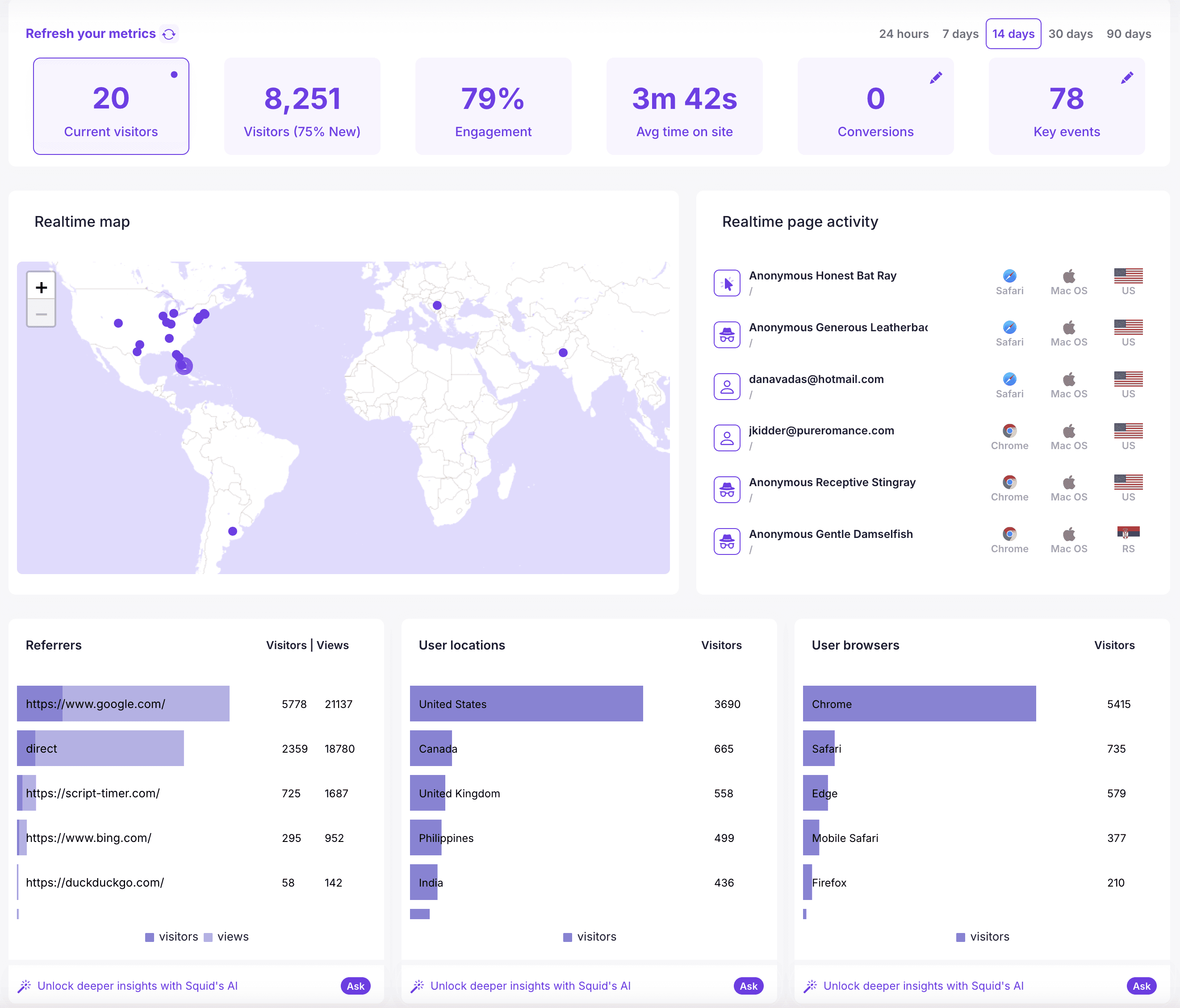Click incognito icon beside Anonymous Gentle Damselfish
1180x1008 pixels.
pos(727,541)
